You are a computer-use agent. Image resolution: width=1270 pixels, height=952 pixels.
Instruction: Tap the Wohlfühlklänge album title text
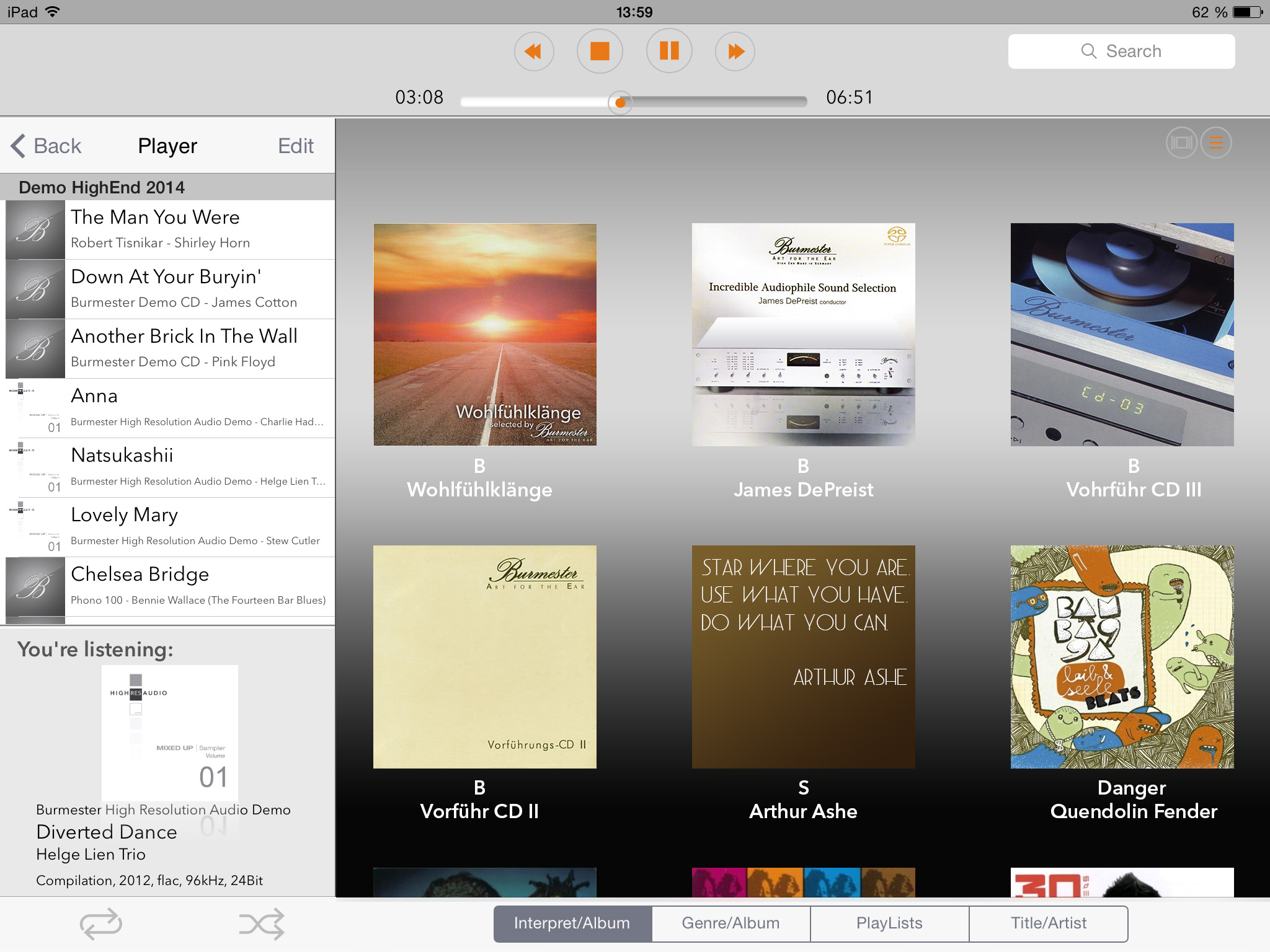tap(479, 490)
